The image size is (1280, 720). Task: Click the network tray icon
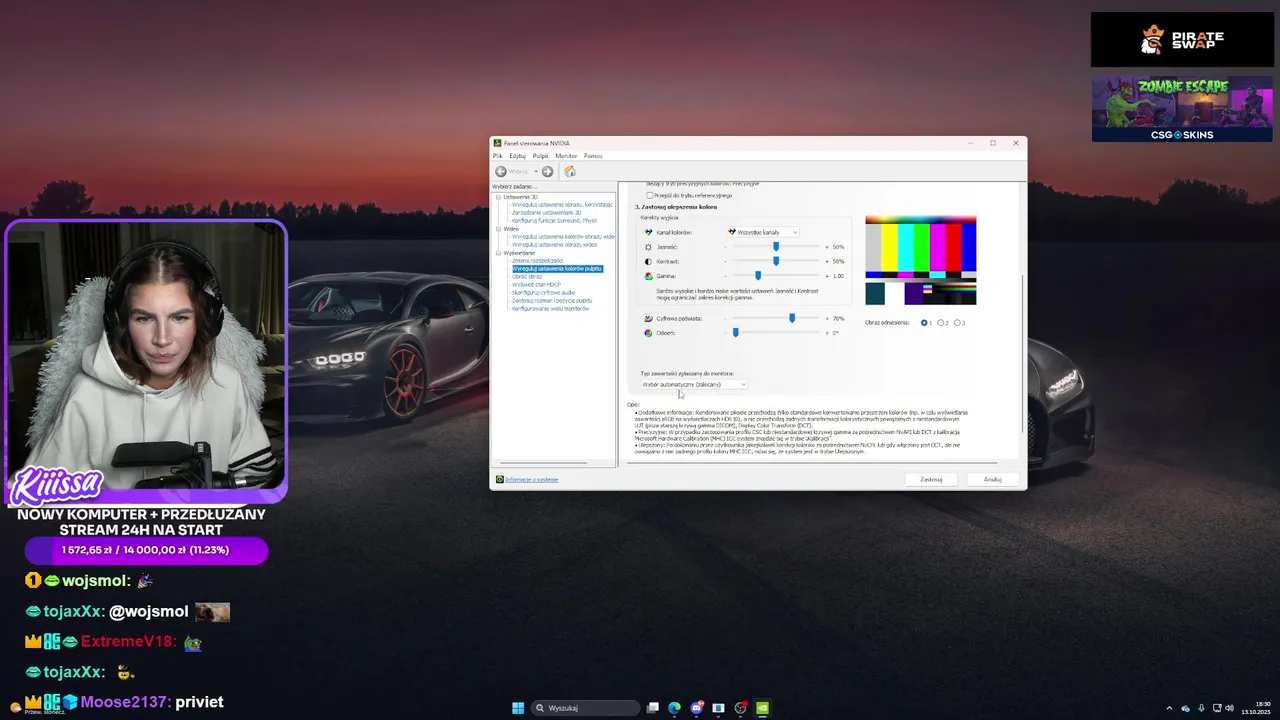pos(1215,708)
